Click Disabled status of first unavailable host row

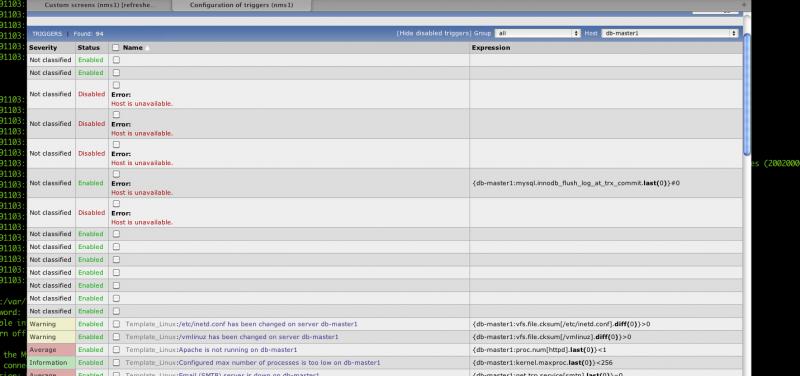(91, 94)
